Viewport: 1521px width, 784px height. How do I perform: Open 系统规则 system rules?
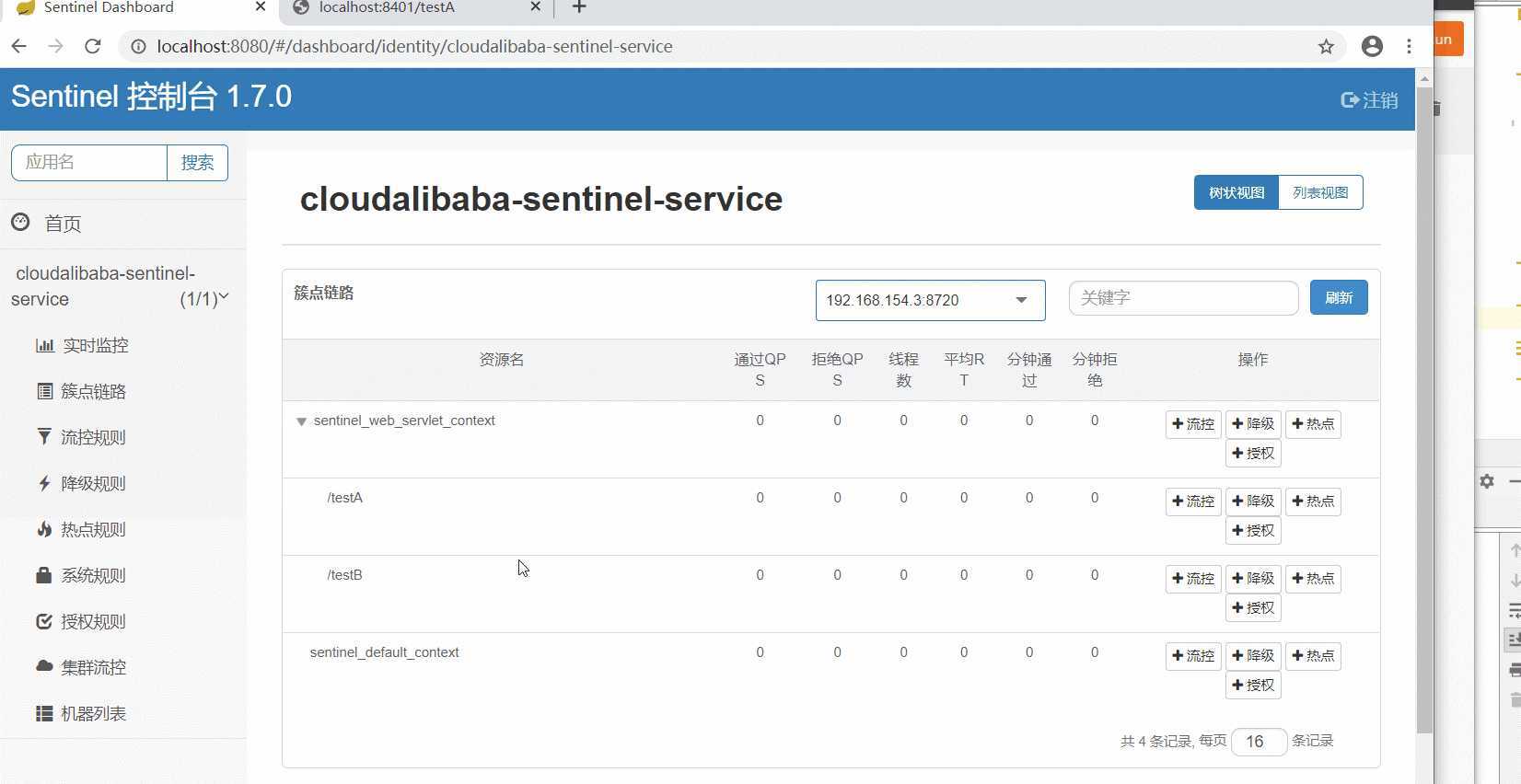click(81, 575)
